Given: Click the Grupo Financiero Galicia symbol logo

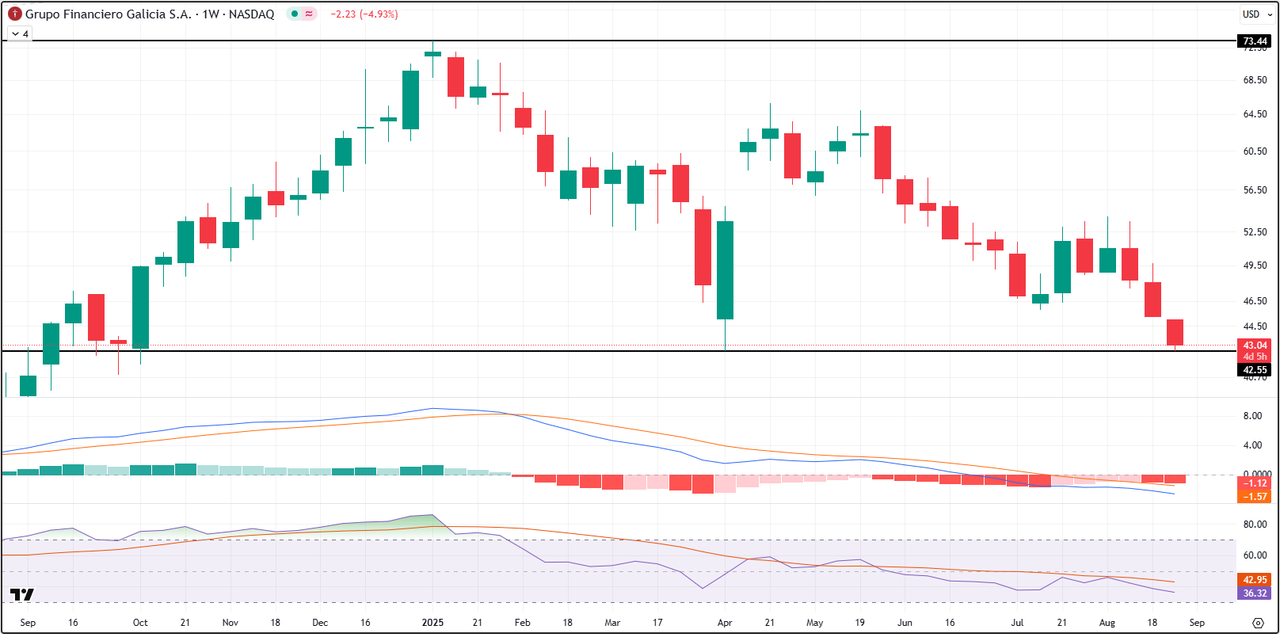Looking at the screenshot, I should (x=13, y=13).
